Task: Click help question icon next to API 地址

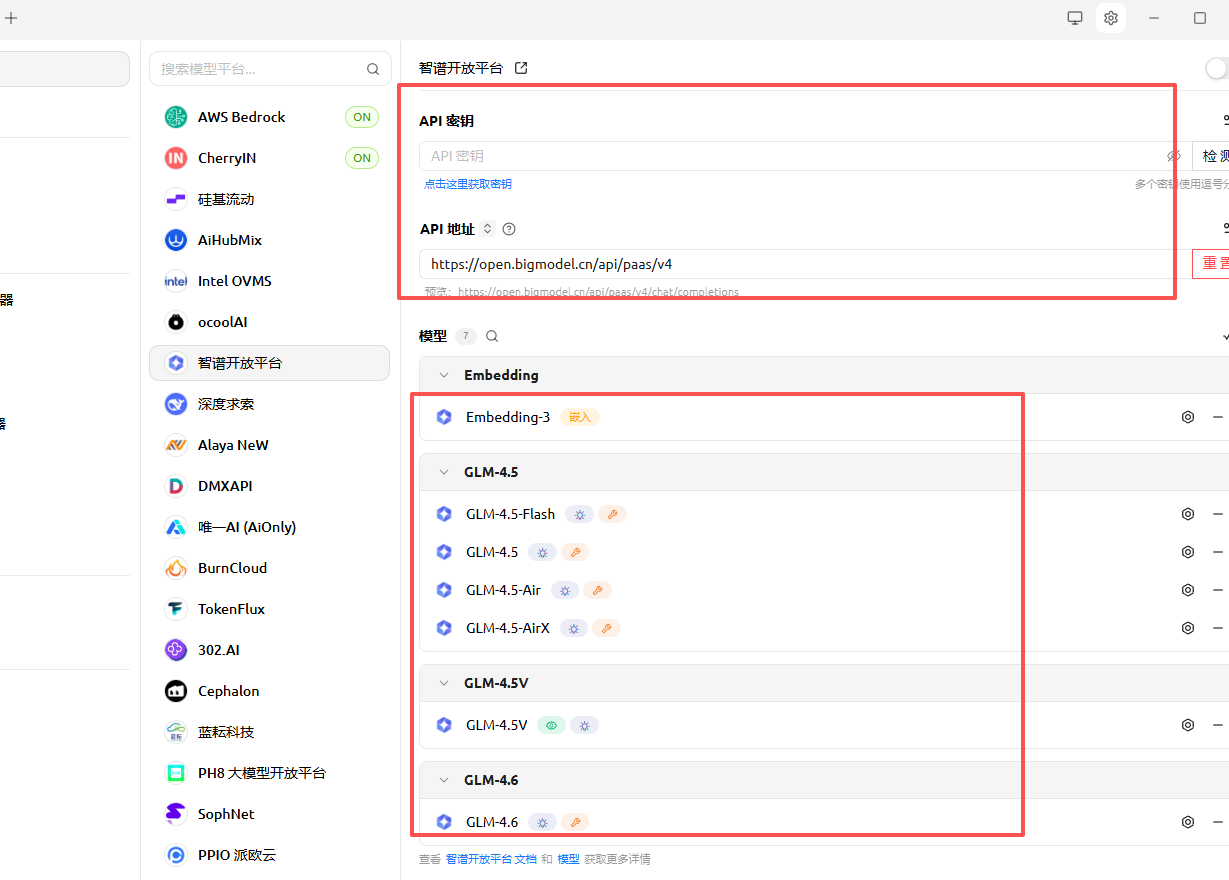Action: 509,229
